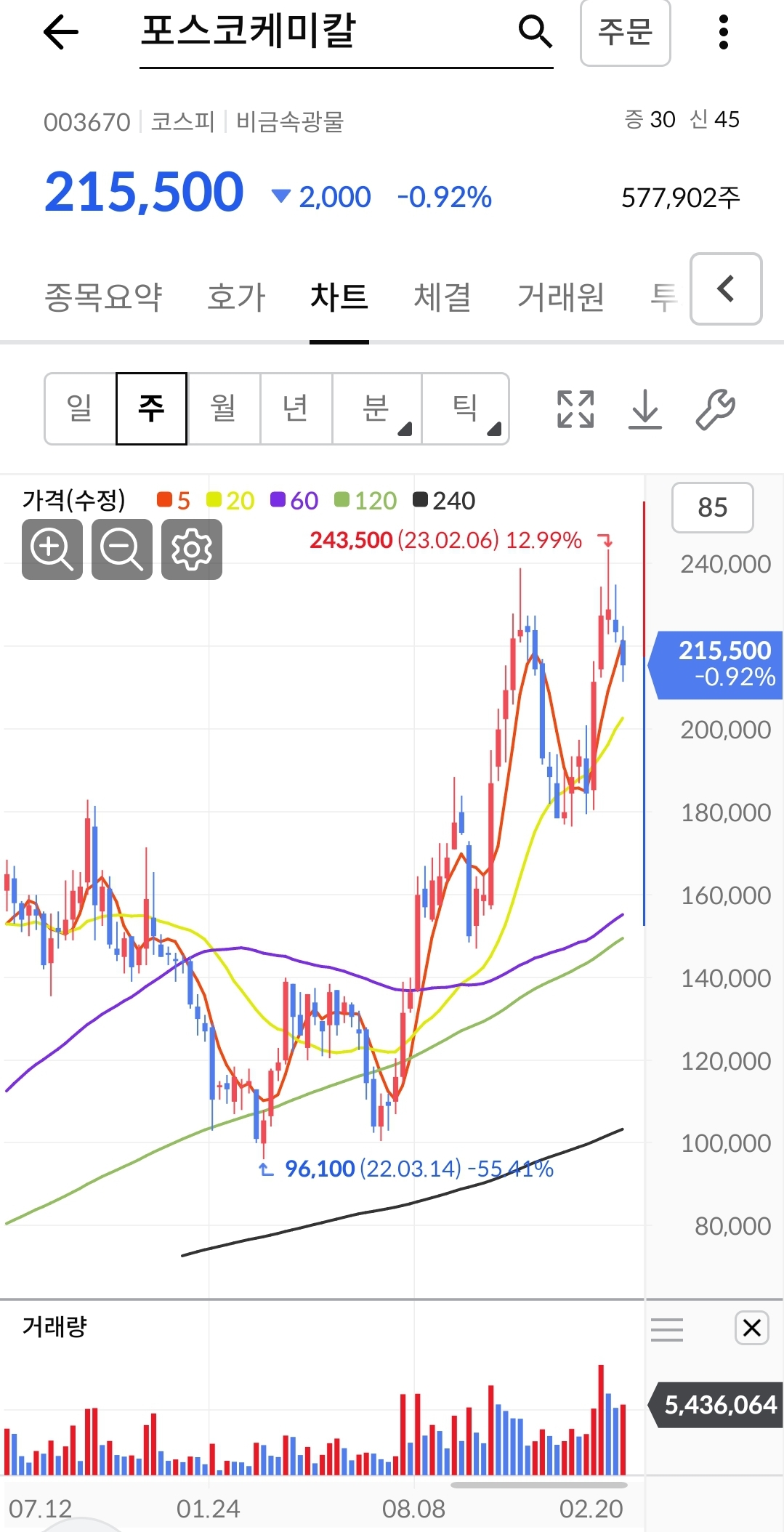Tap the 비금속광물 sector label
784x1532 pixels.
[289, 121]
